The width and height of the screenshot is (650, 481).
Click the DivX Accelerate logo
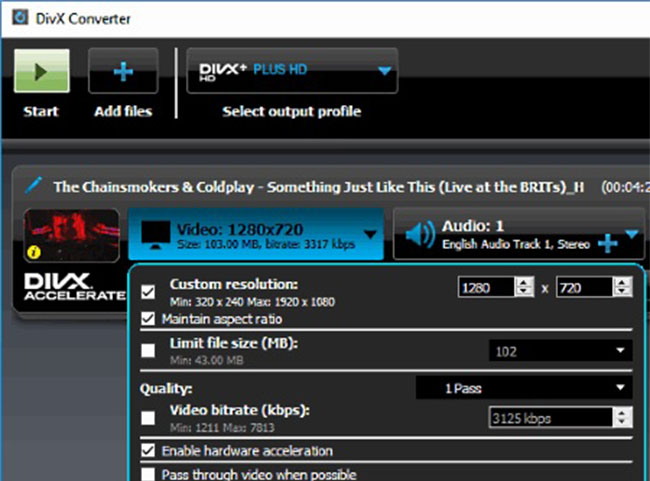74,287
